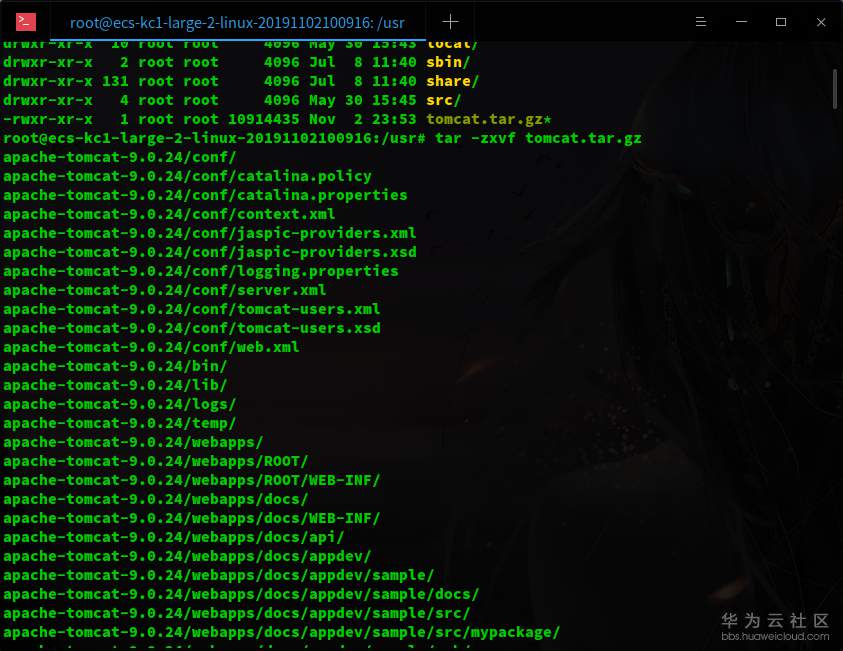Open the hamburger menu in title bar
843x651 pixels.
701,22
